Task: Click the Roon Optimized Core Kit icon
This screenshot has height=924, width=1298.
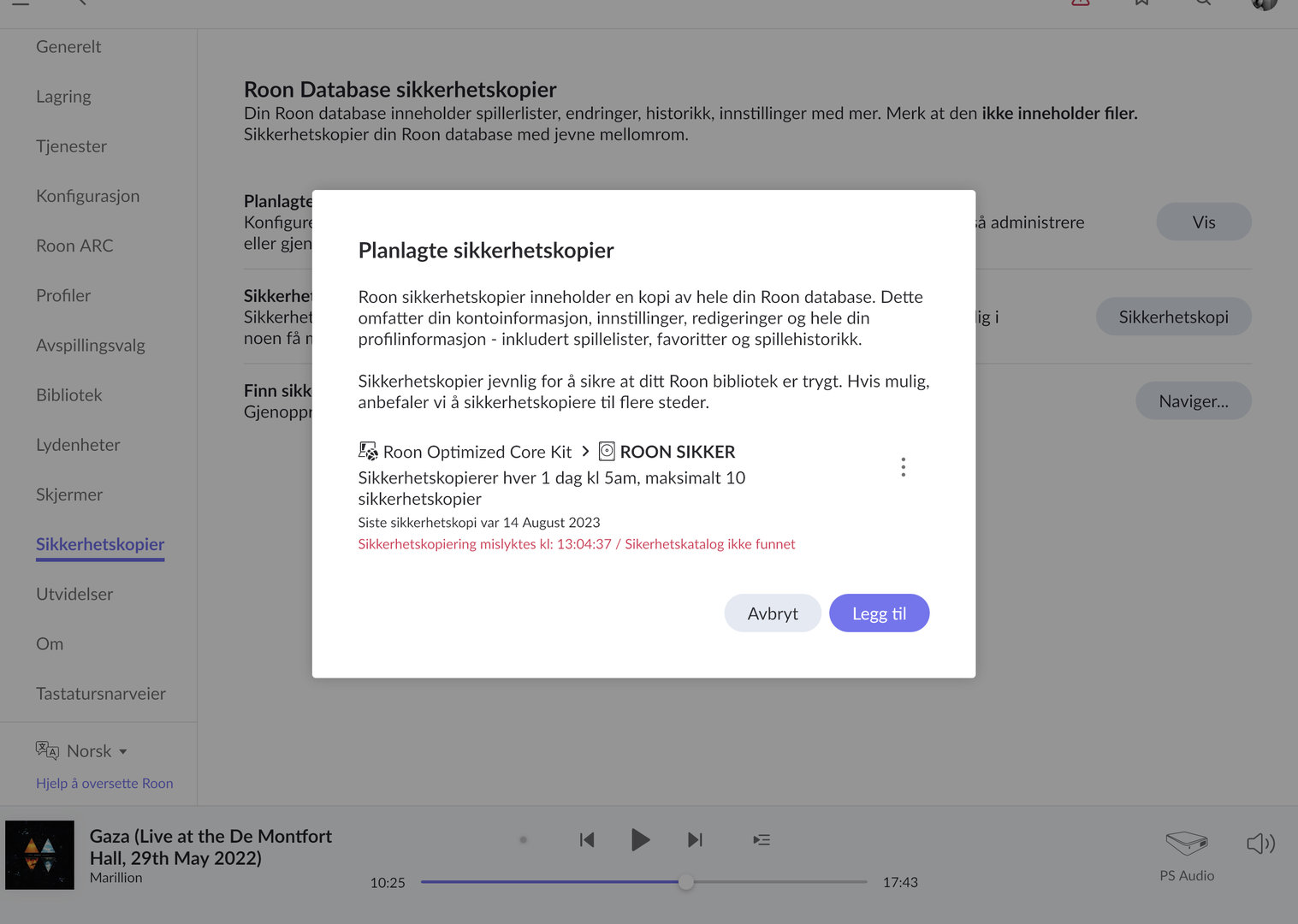Action: coord(368,451)
